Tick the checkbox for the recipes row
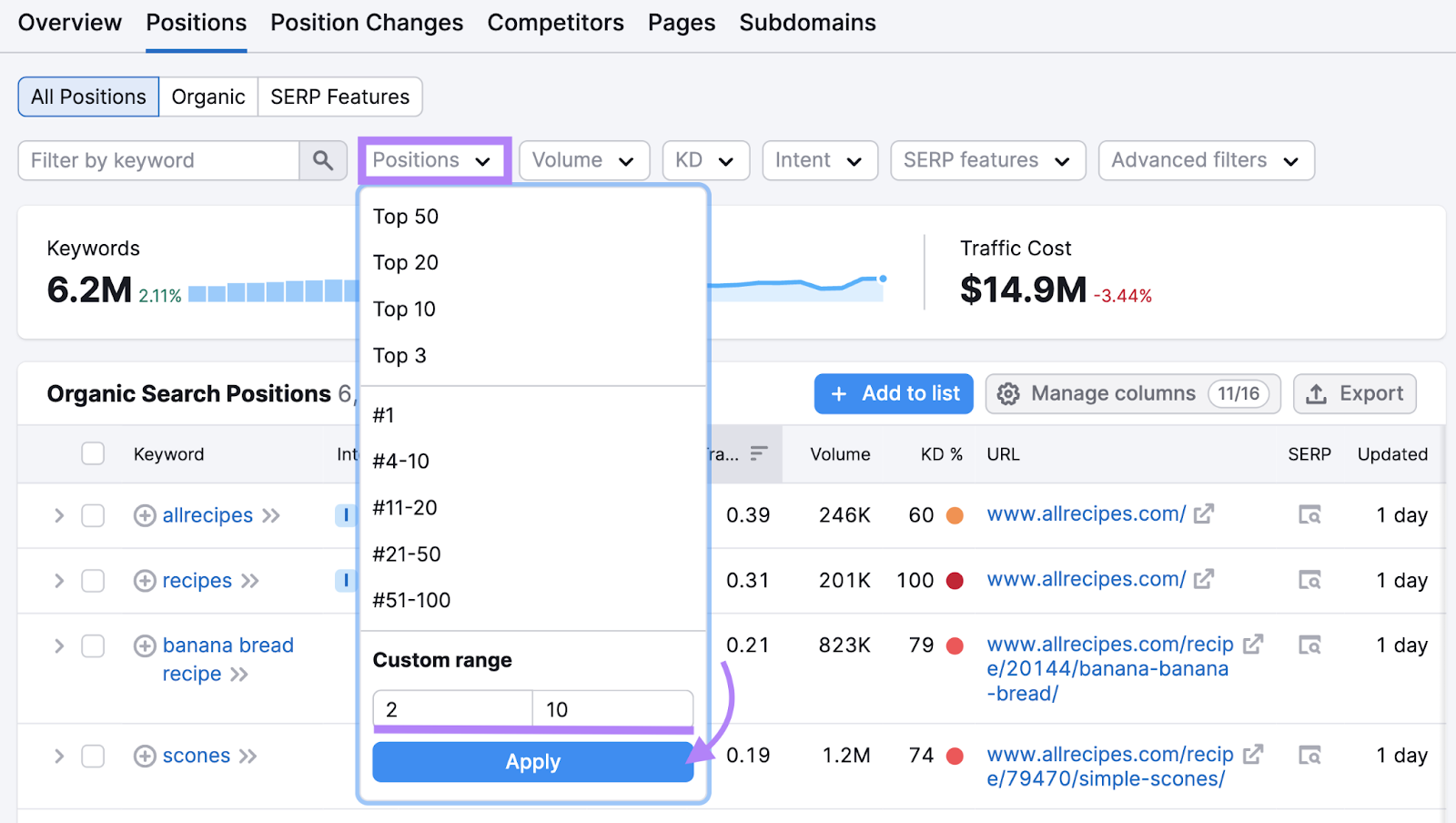This screenshot has height=823, width=1456. 93,581
